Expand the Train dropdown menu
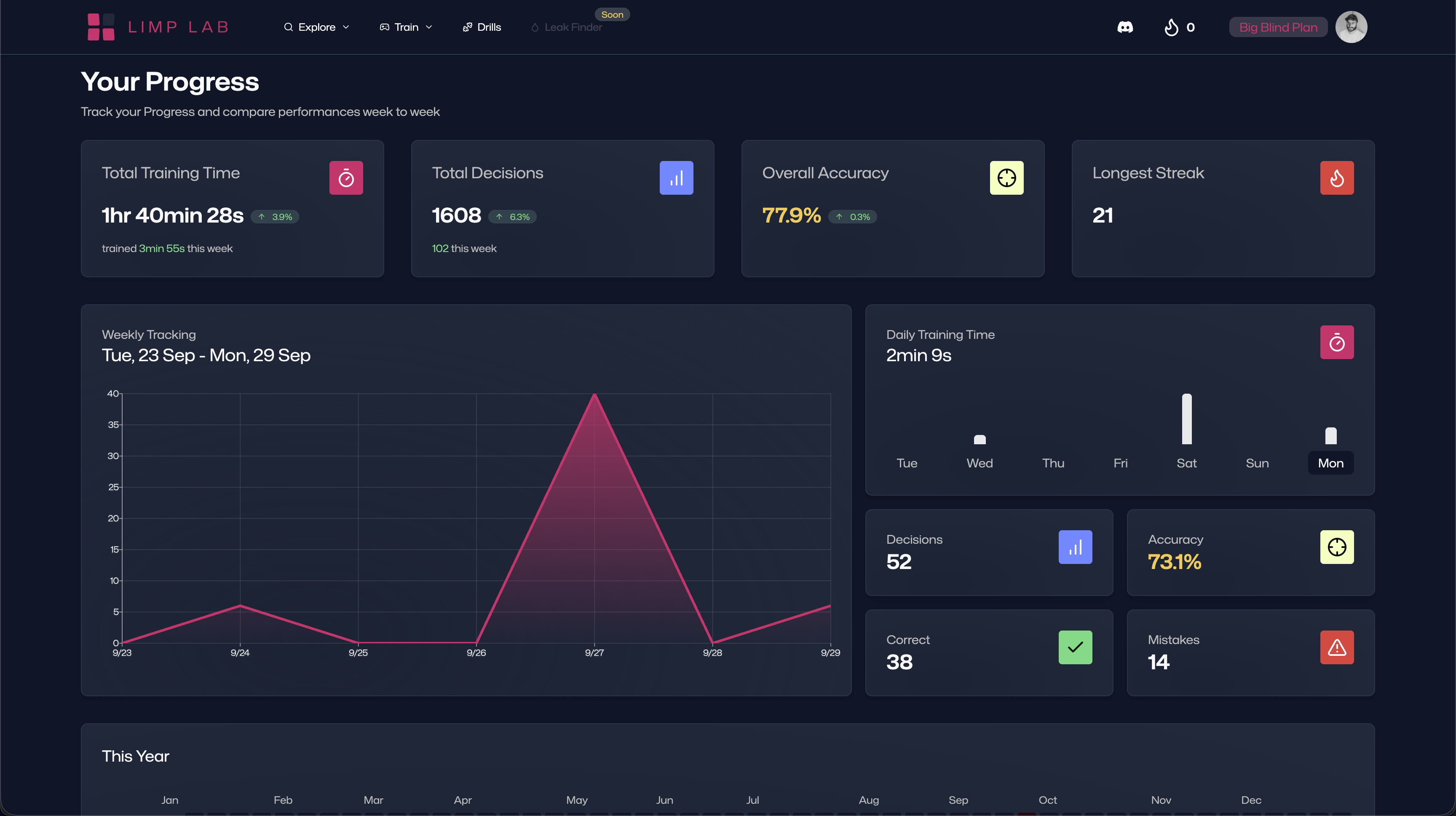The image size is (1456, 816). pos(406,27)
